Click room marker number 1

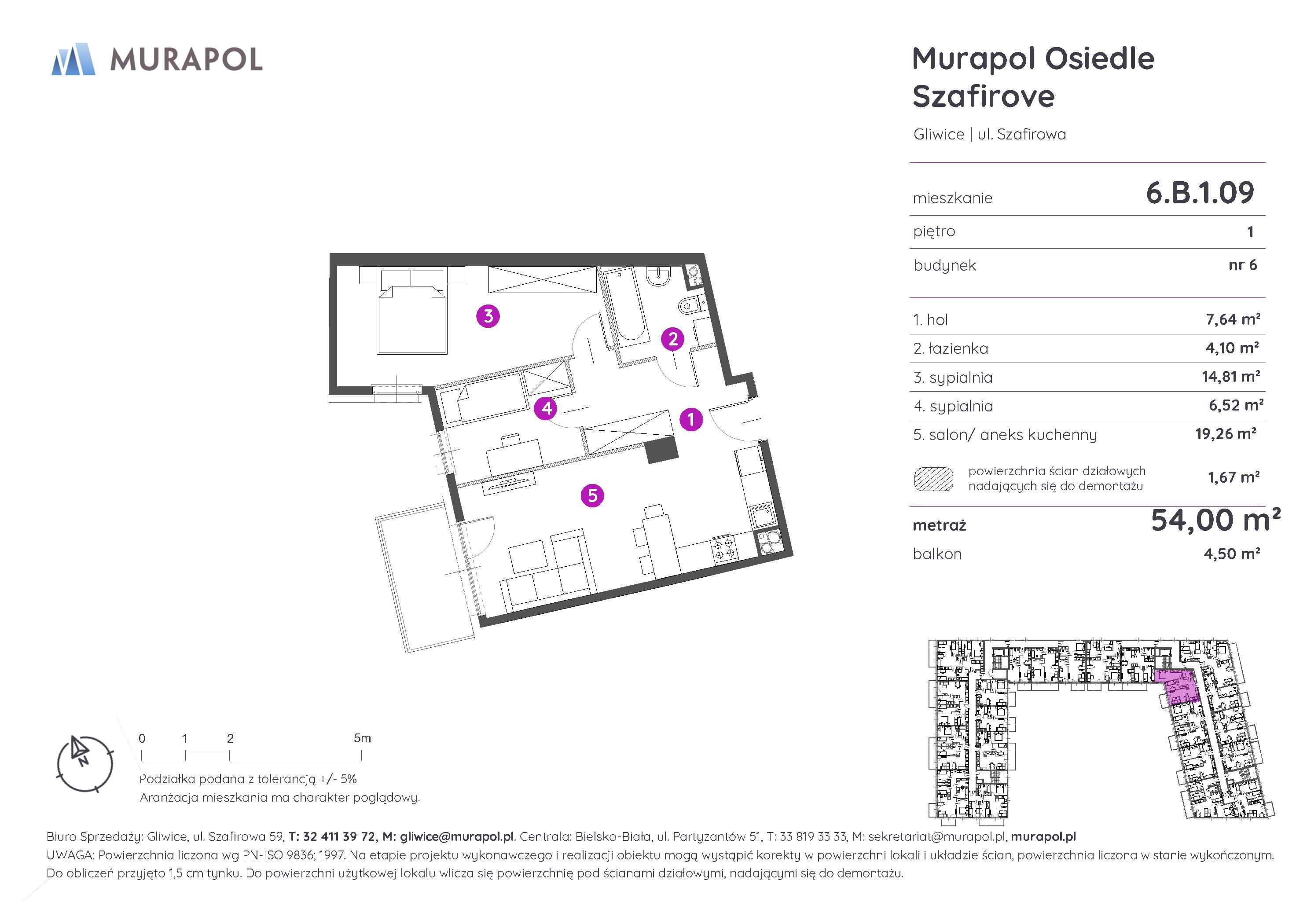(x=690, y=420)
